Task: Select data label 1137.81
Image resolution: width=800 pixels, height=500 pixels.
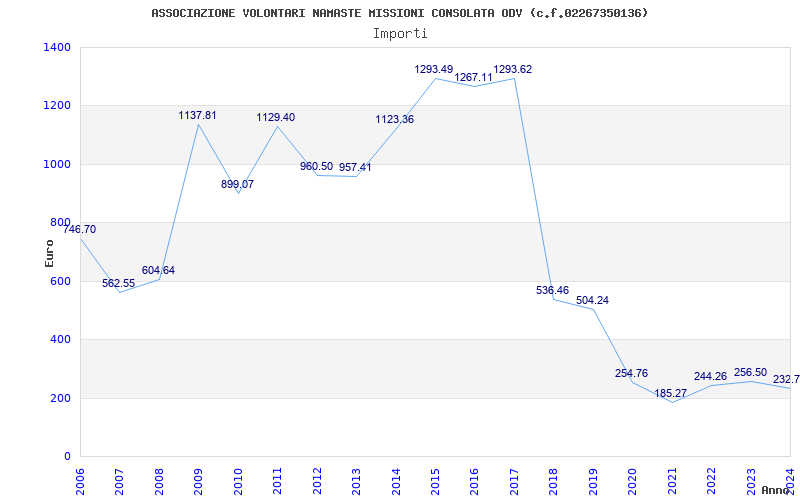Action: pos(197,115)
